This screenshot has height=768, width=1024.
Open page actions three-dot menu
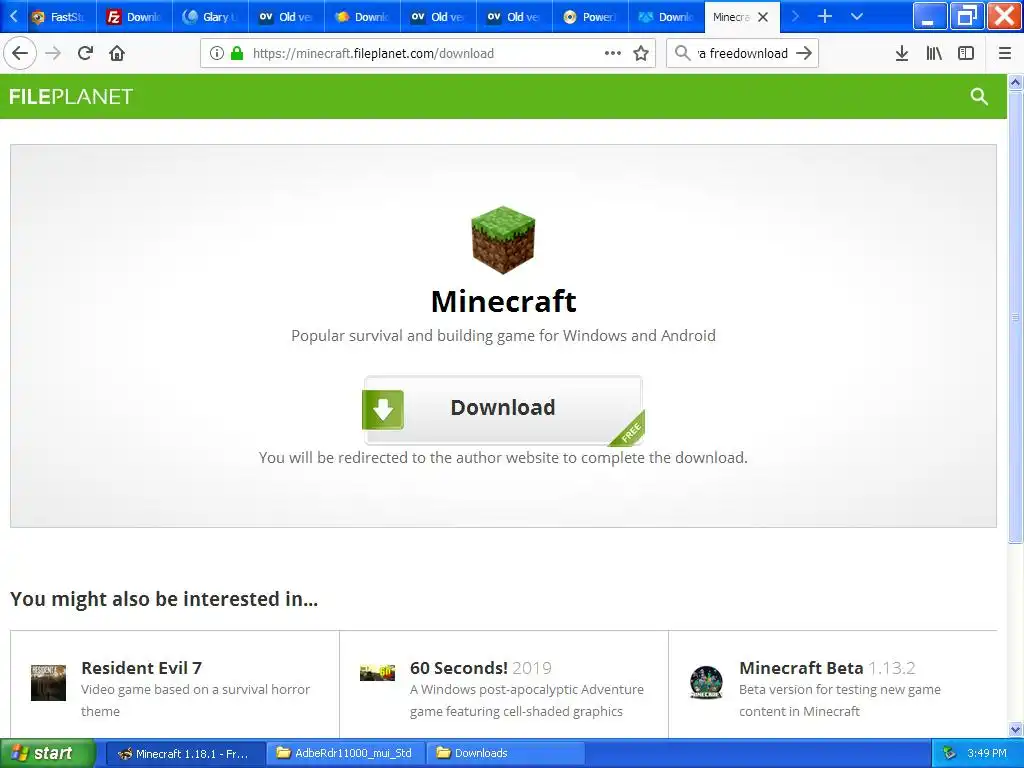click(613, 53)
